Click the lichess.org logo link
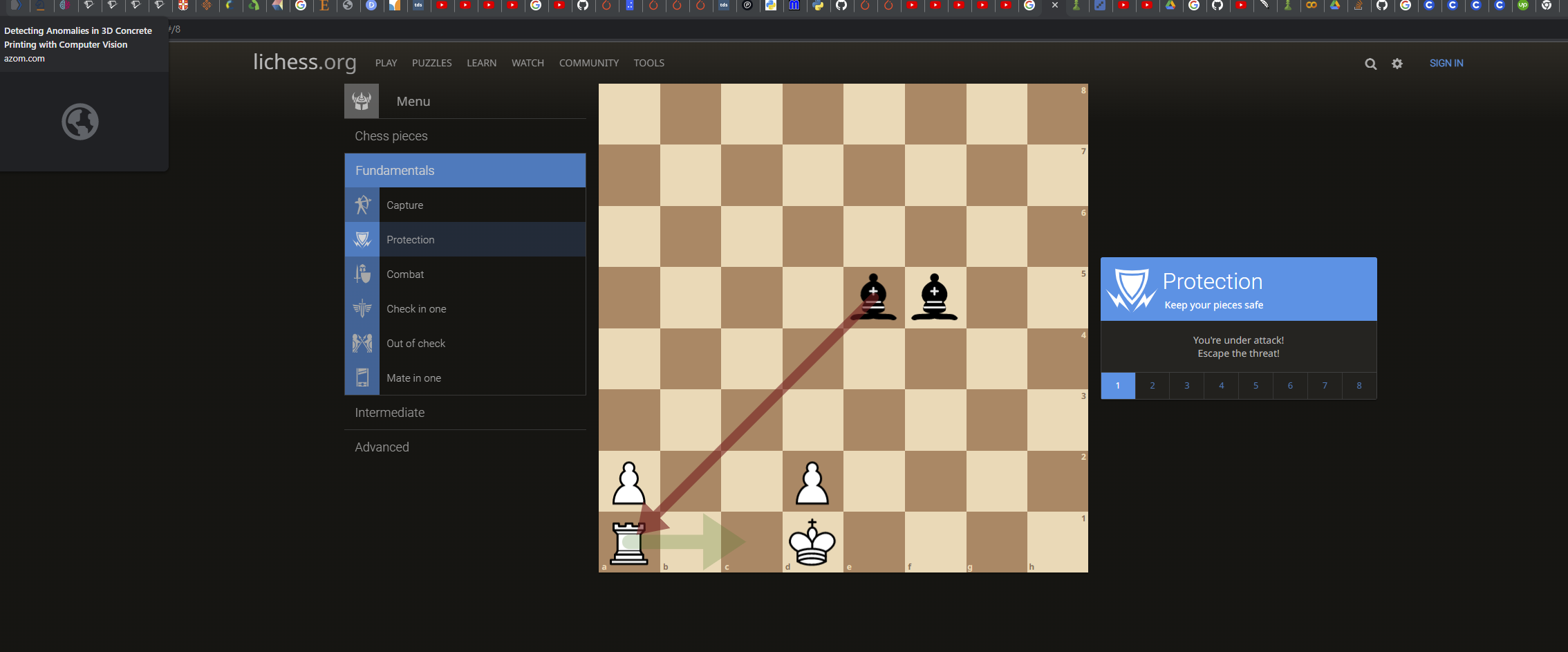 (x=304, y=62)
